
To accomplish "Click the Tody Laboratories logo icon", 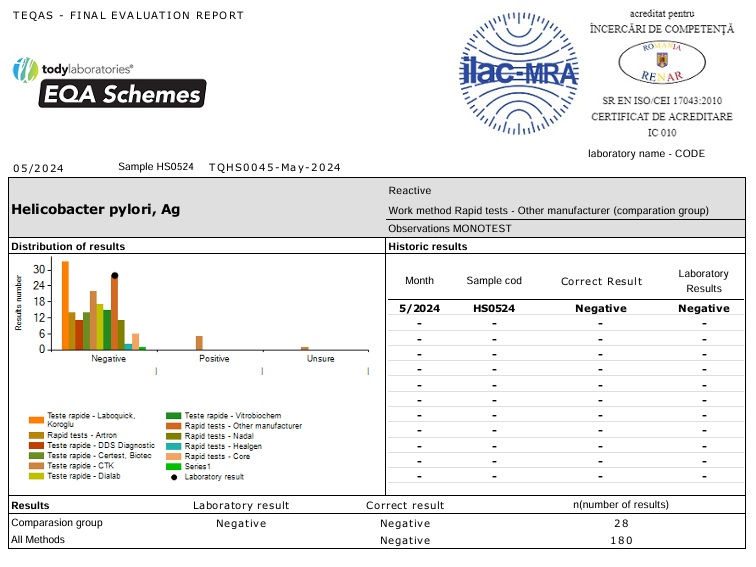I will point(24,70).
